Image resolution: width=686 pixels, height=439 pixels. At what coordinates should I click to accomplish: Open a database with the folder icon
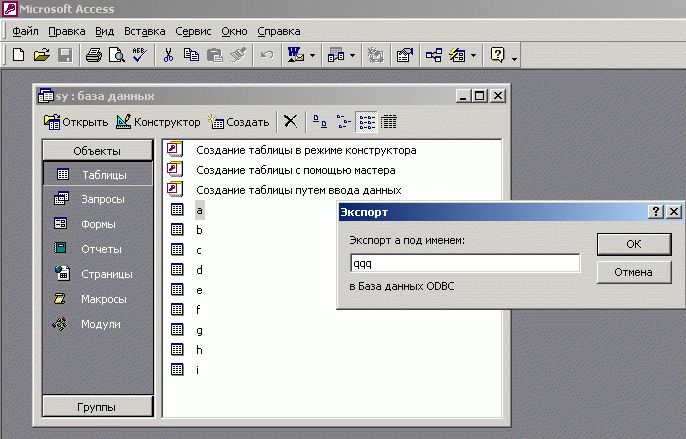[x=42, y=55]
